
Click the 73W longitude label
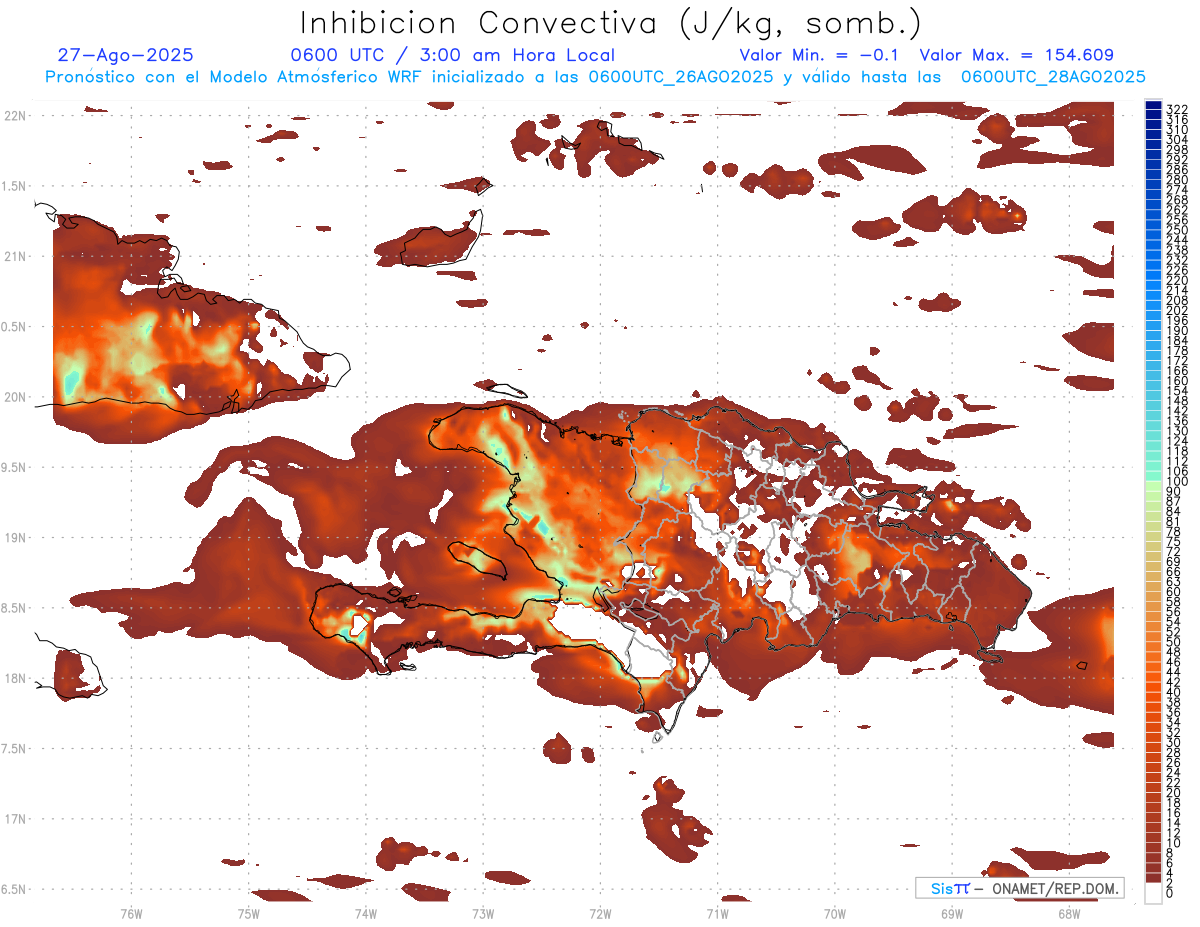483,913
